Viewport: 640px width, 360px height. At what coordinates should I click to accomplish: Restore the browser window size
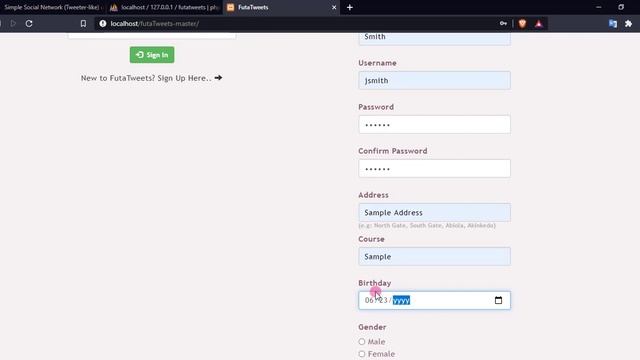[x=621, y=7]
